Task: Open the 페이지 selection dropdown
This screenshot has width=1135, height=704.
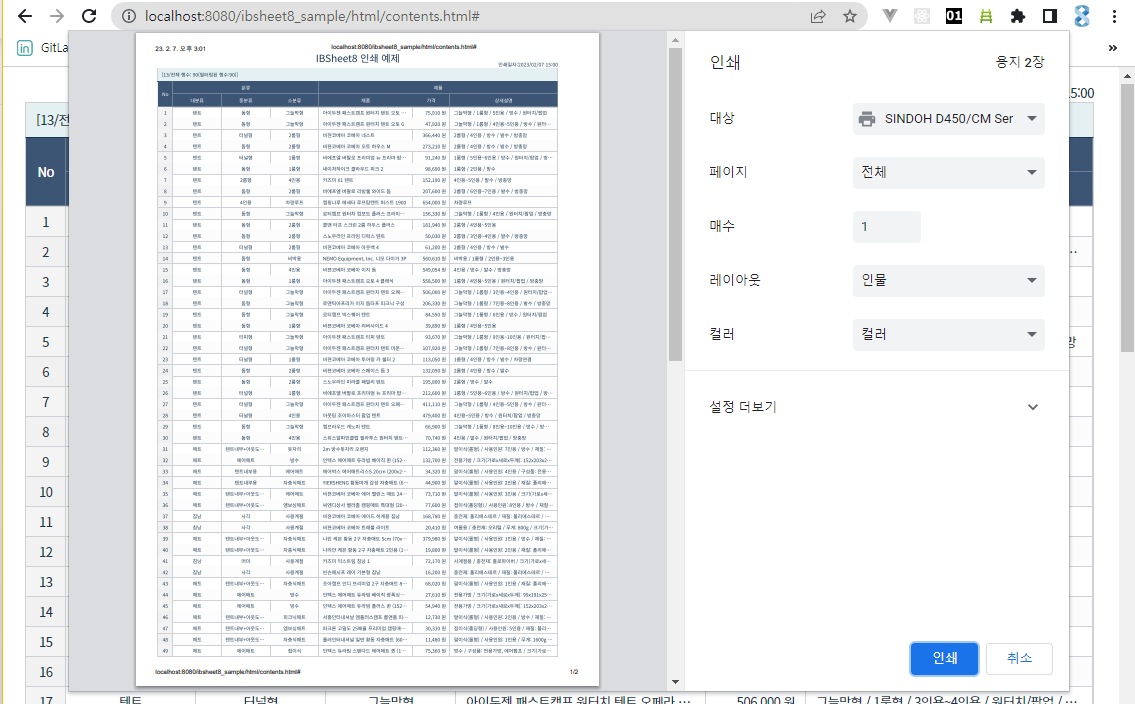Action: (947, 172)
